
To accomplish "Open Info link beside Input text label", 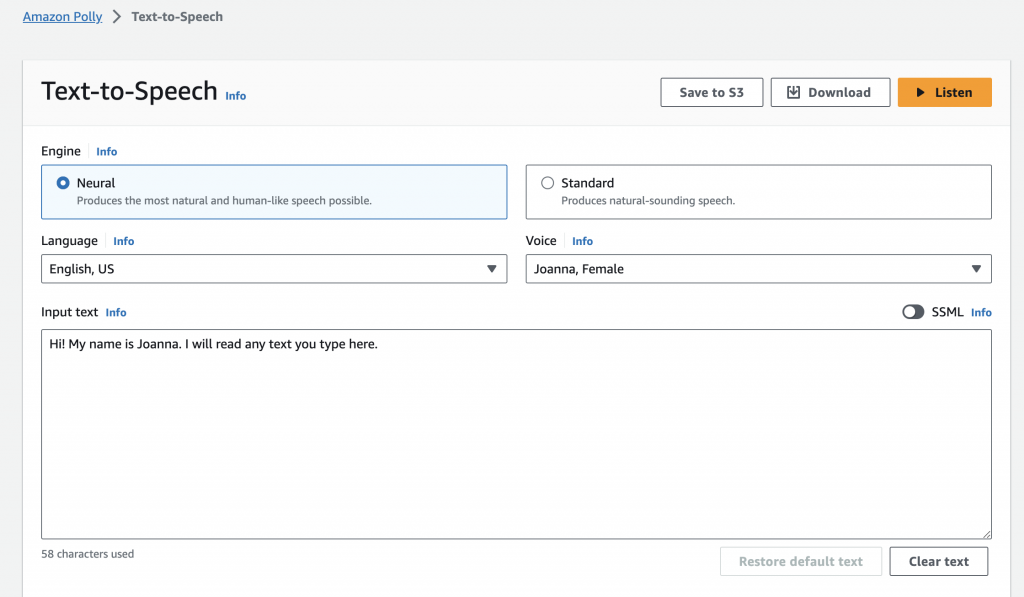I will pyautogui.click(x=116, y=313).
